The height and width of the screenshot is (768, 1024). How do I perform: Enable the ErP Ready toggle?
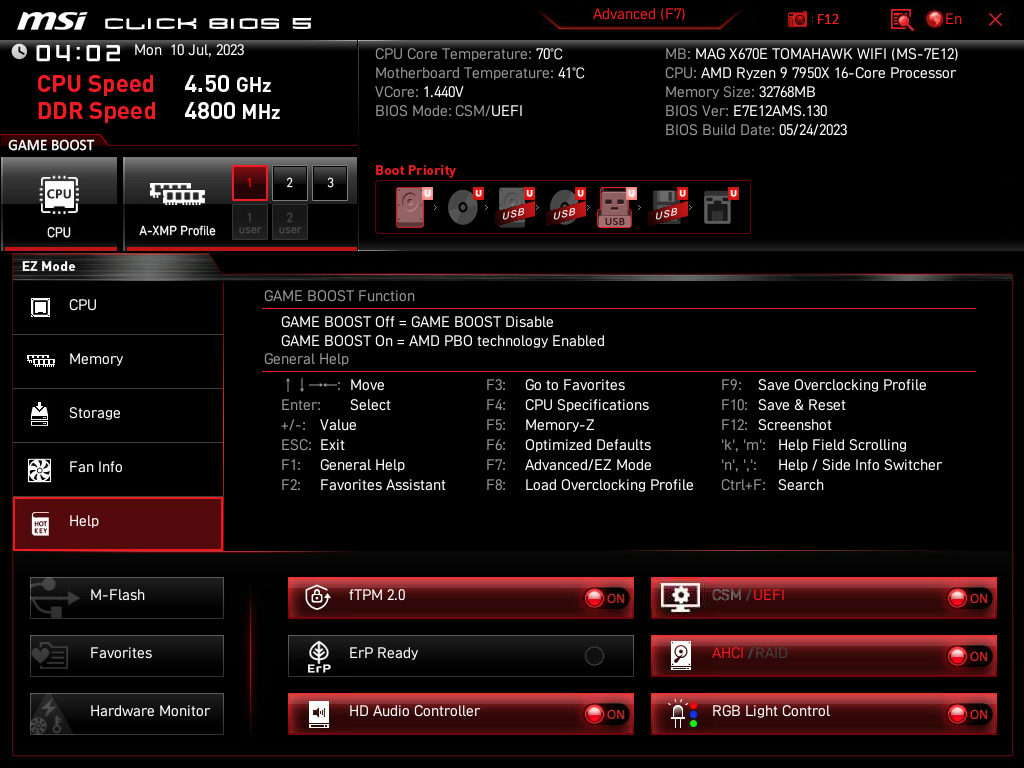[x=594, y=656]
